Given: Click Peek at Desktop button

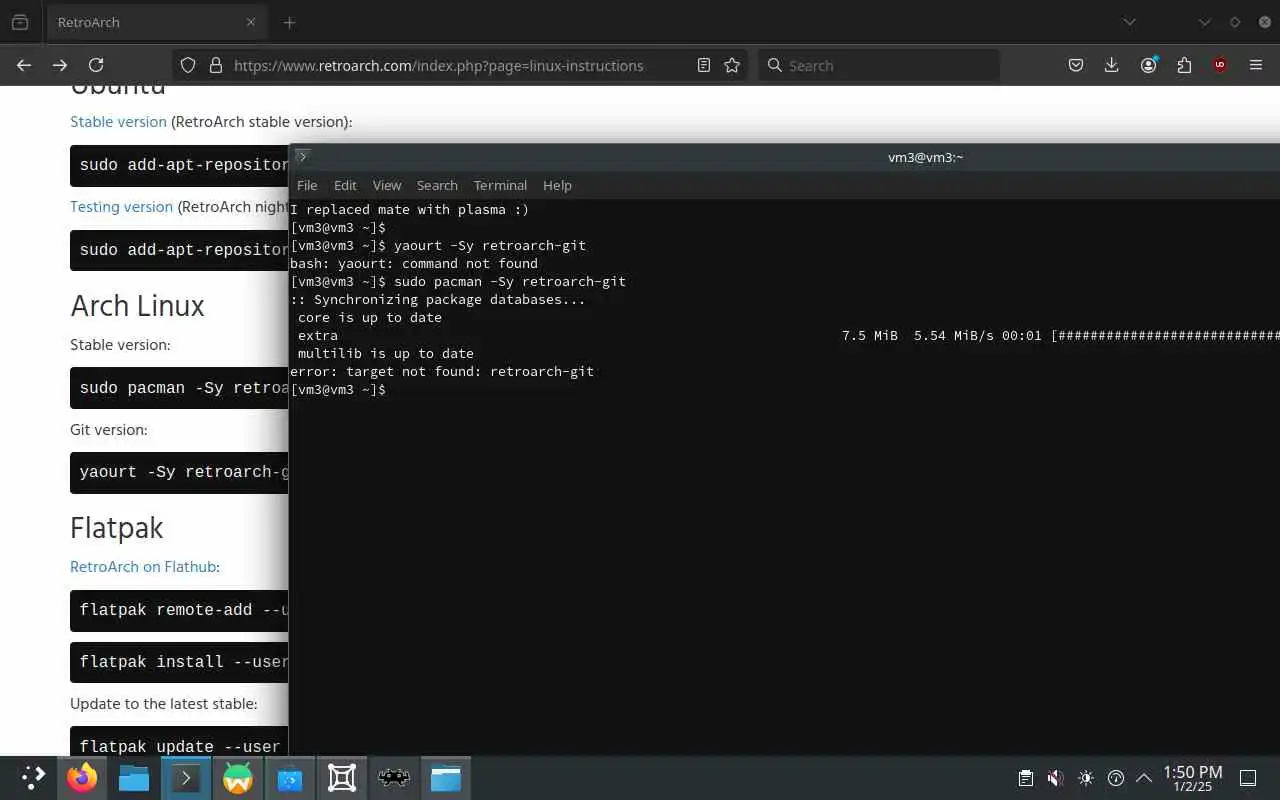Looking at the screenshot, I should click(1248, 777).
